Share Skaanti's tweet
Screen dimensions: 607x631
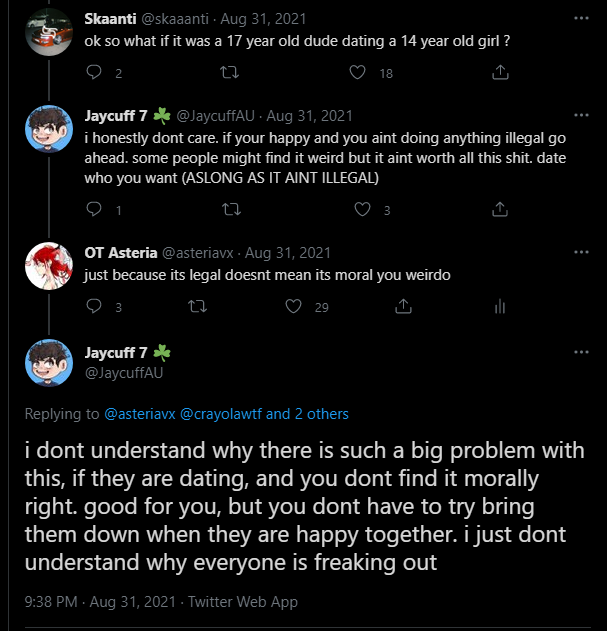click(502, 72)
